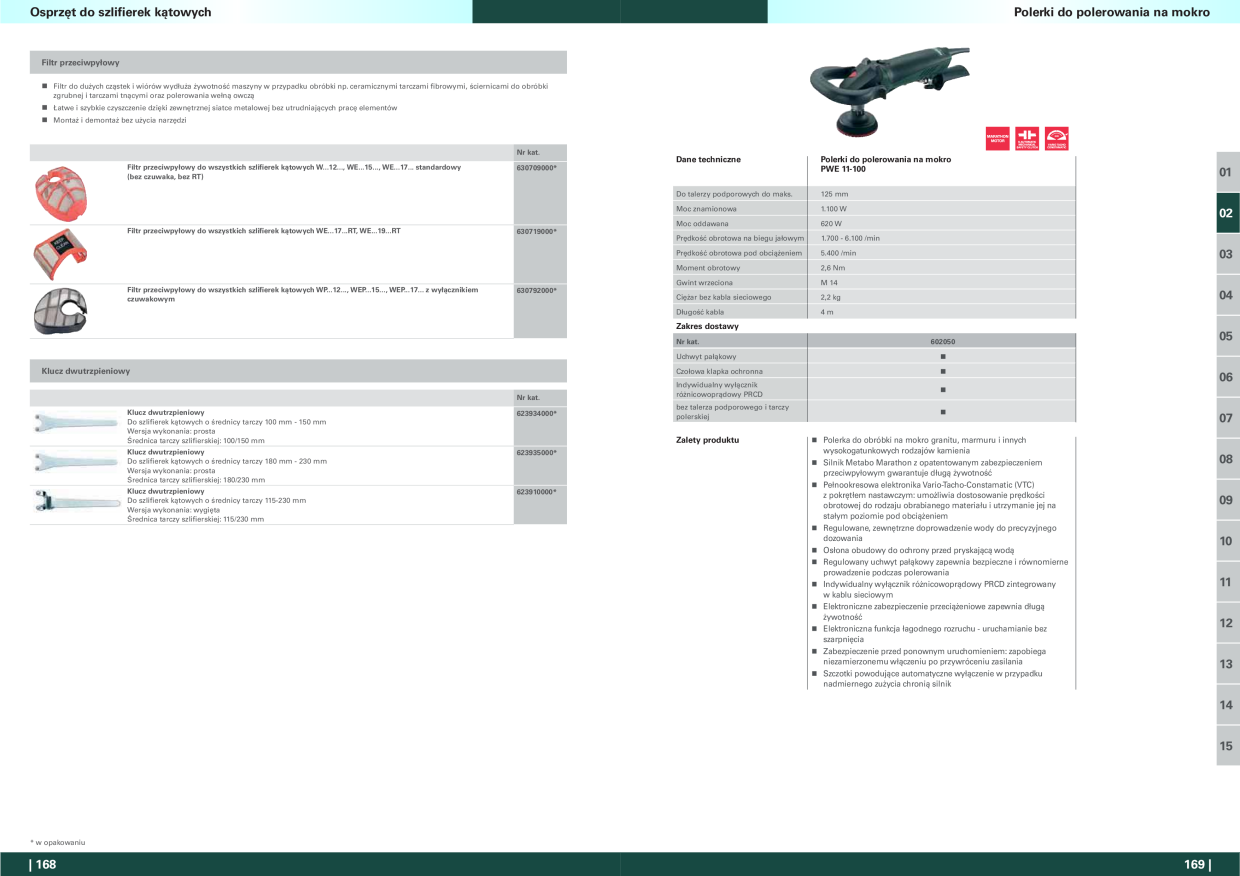Click the '5.400 /min' value
This screenshot has width=1240, height=876.
pos(838,253)
